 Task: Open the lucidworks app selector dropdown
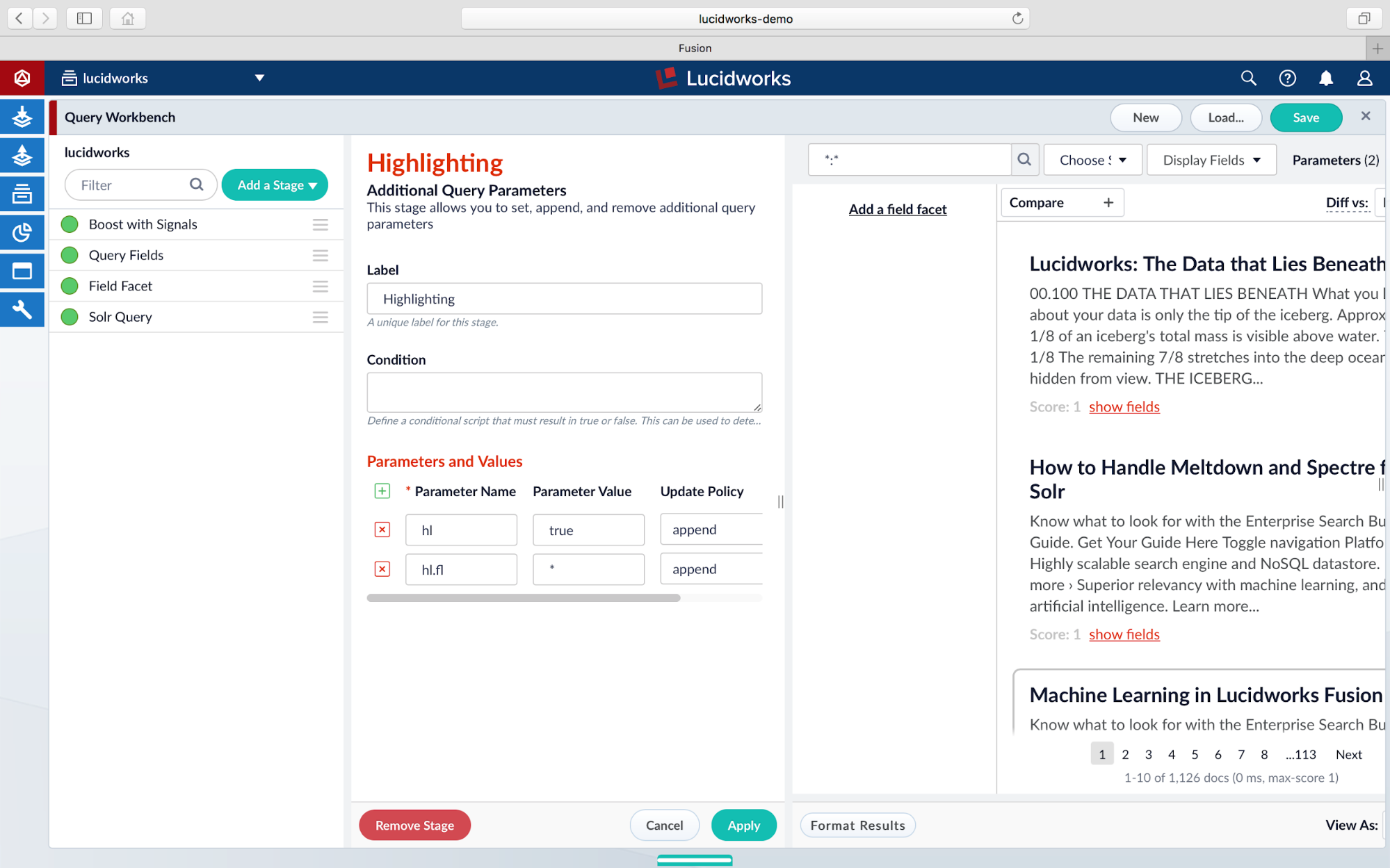coord(163,78)
